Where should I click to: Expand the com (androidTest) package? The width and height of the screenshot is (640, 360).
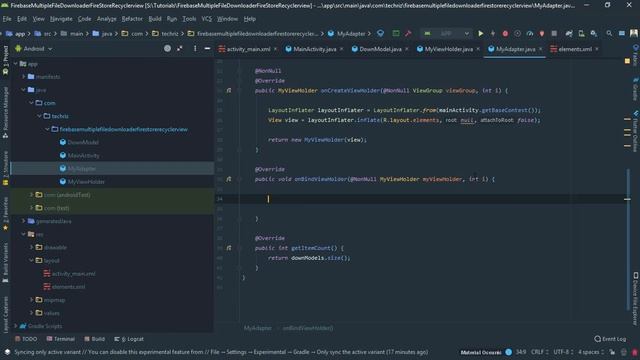[x=31, y=195]
